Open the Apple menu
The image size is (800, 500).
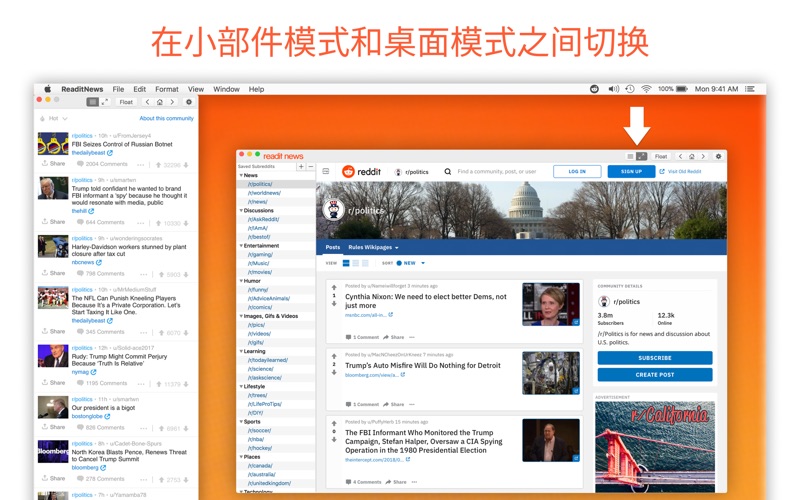[47, 89]
